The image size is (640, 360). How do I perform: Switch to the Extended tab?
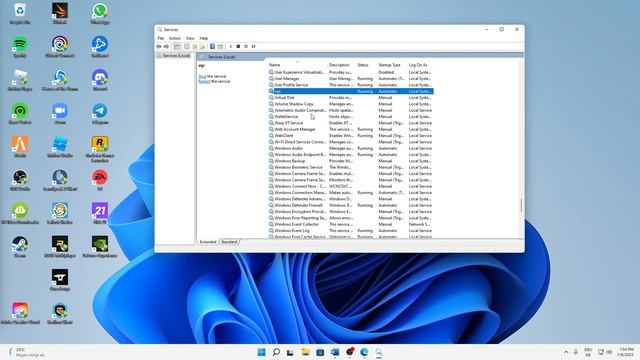coord(208,242)
